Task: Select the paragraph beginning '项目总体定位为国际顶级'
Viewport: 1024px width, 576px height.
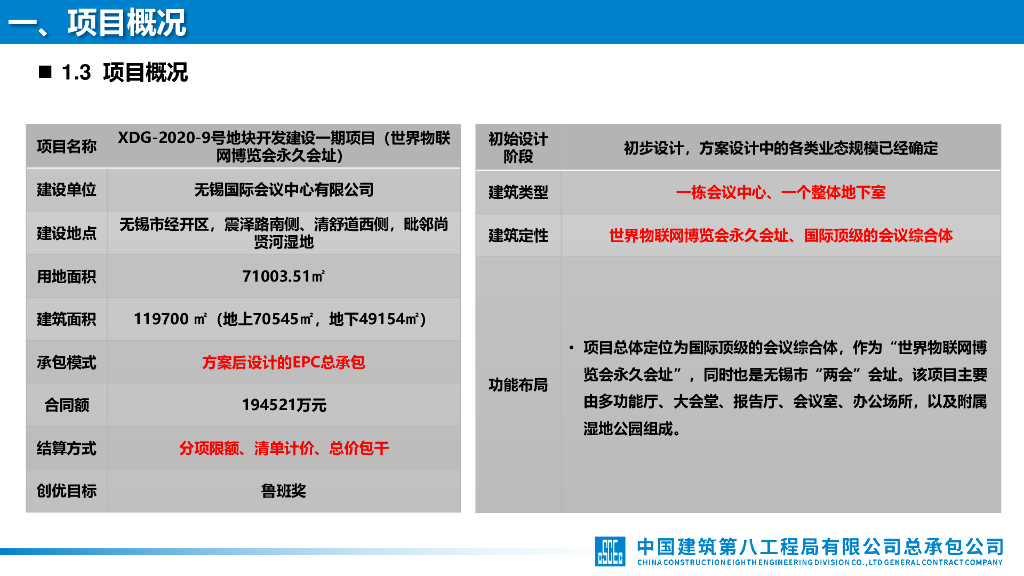Action: pos(784,388)
